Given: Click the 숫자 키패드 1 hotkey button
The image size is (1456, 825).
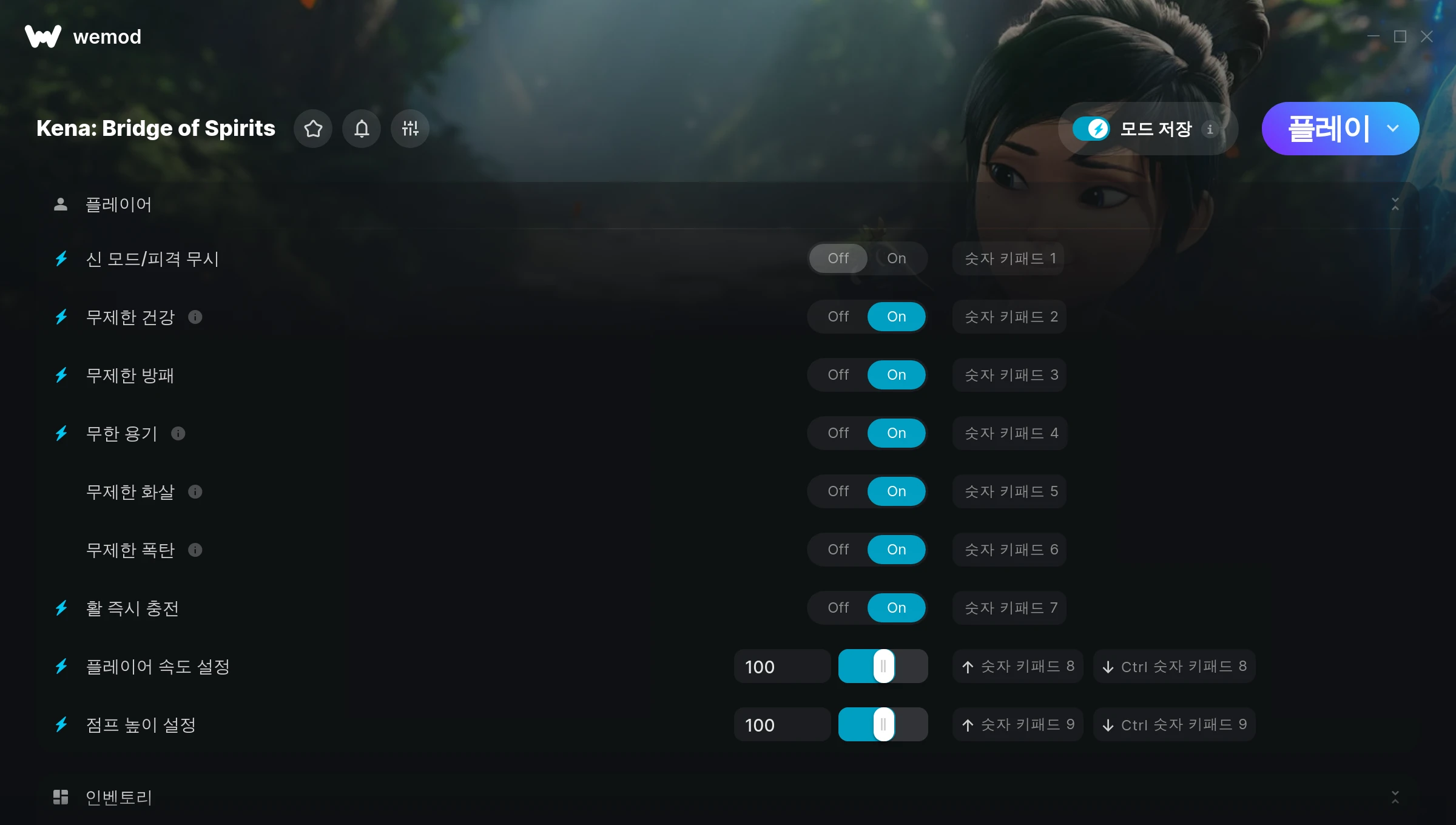Looking at the screenshot, I should (x=1008, y=258).
